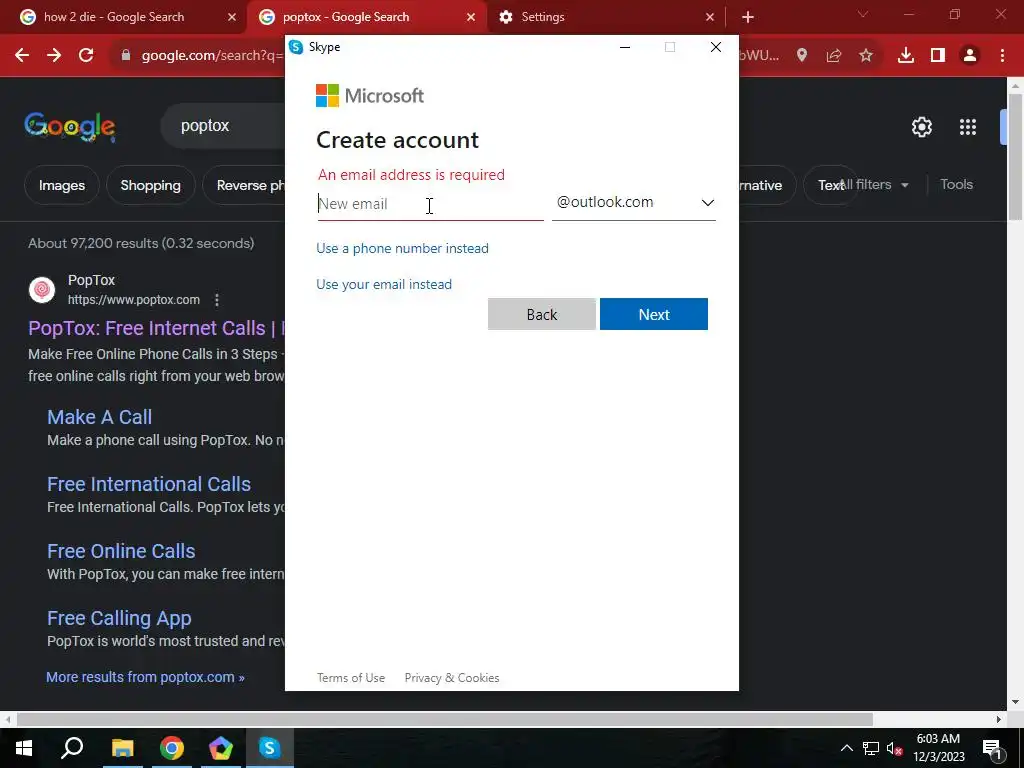Click Next in Create account dialog
The image size is (1024, 768).
click(654, 314)
